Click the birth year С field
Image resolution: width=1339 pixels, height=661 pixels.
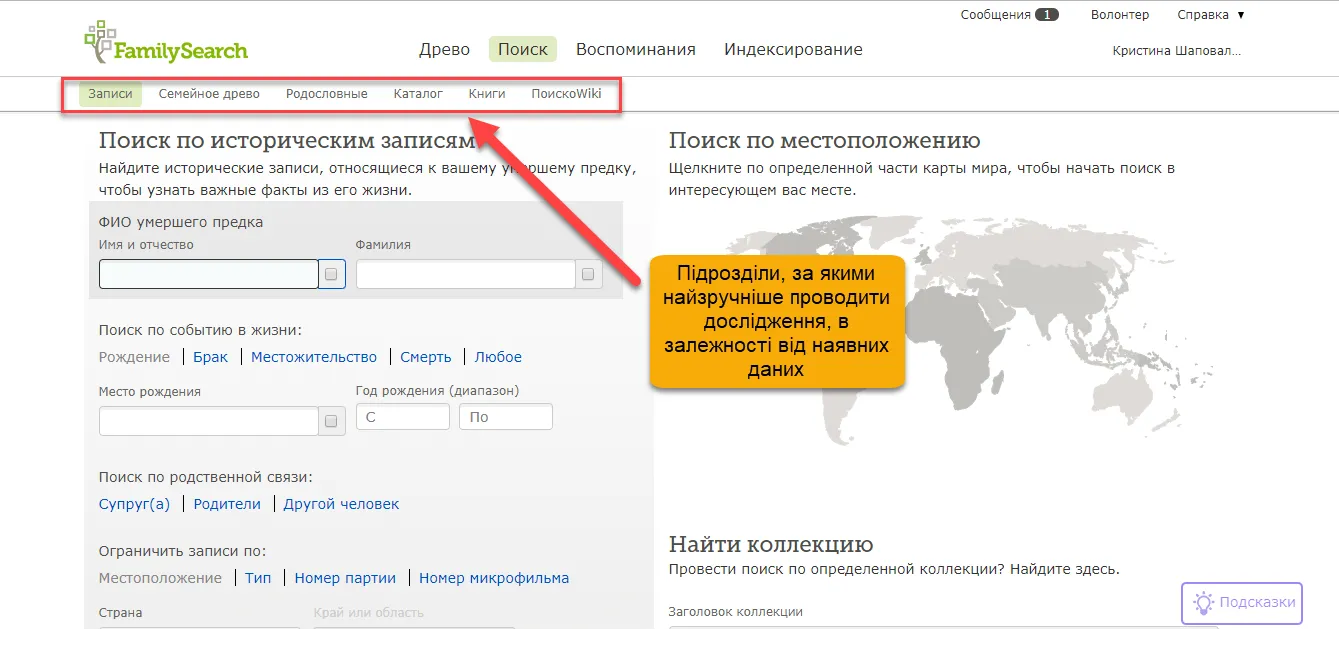coord(402,417)
